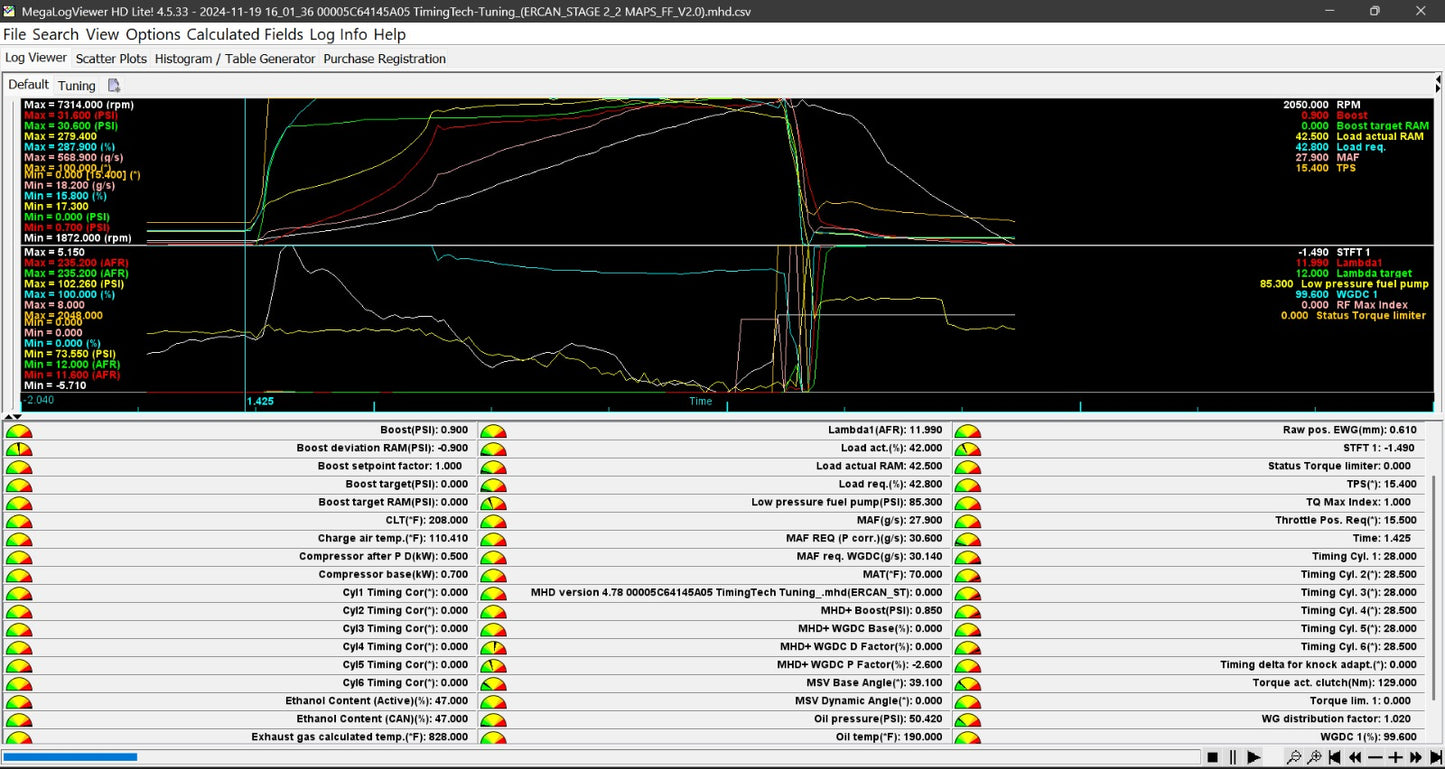
Task: Select the zoom-out magnifier icon
Action: (1295, 757)
